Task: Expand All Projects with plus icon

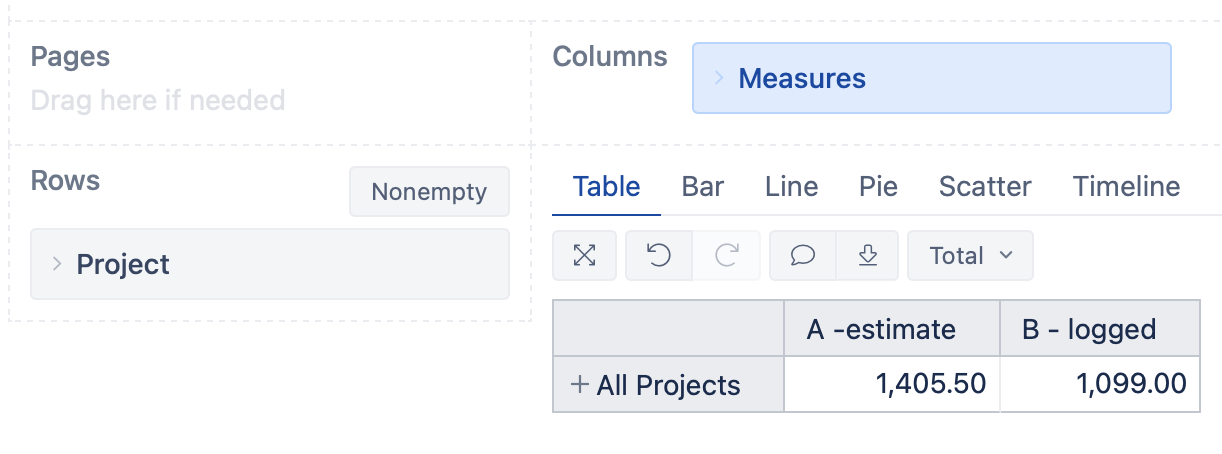Action: [578, 385]
